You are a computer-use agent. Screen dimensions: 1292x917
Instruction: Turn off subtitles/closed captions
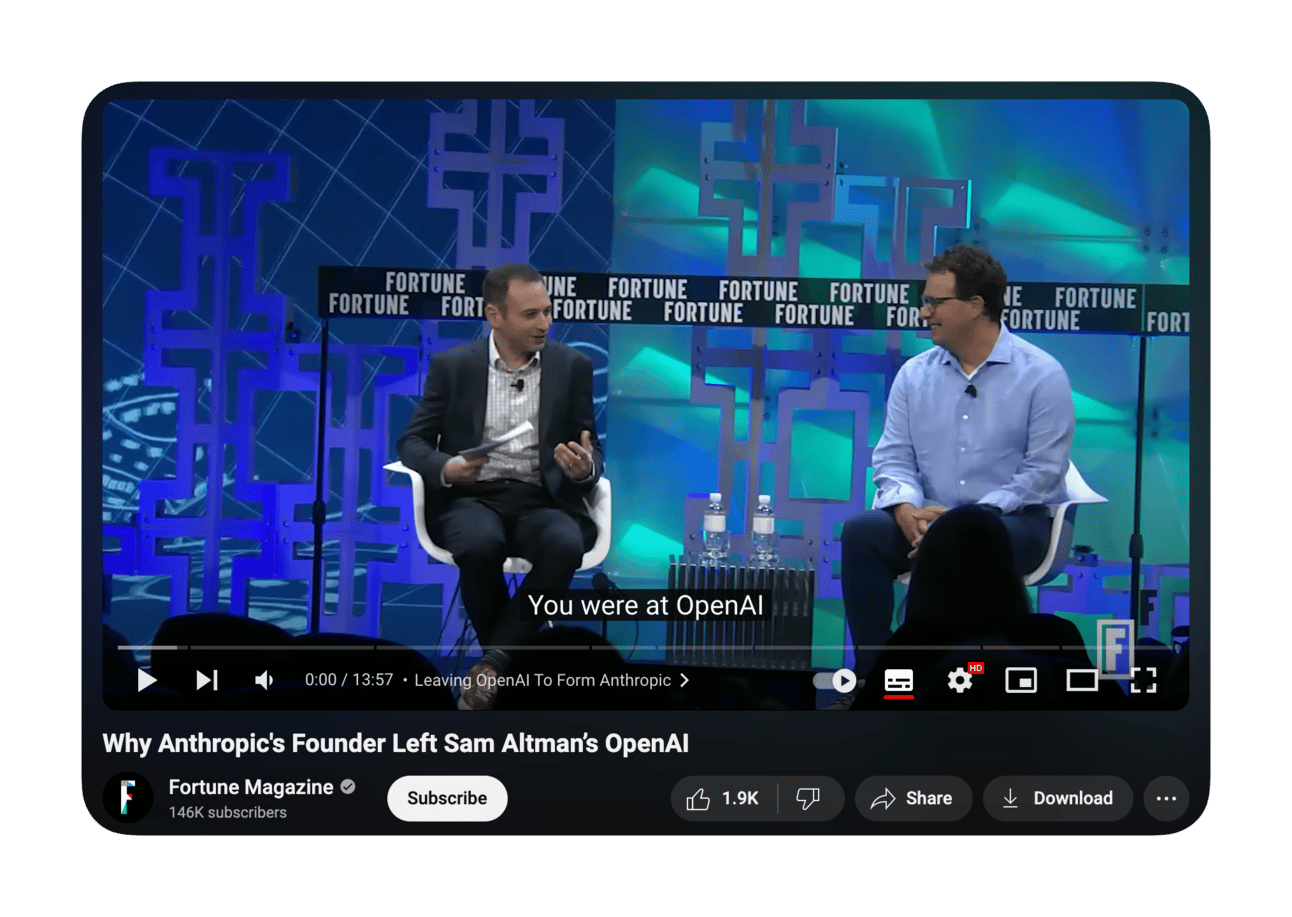[899, 681]
